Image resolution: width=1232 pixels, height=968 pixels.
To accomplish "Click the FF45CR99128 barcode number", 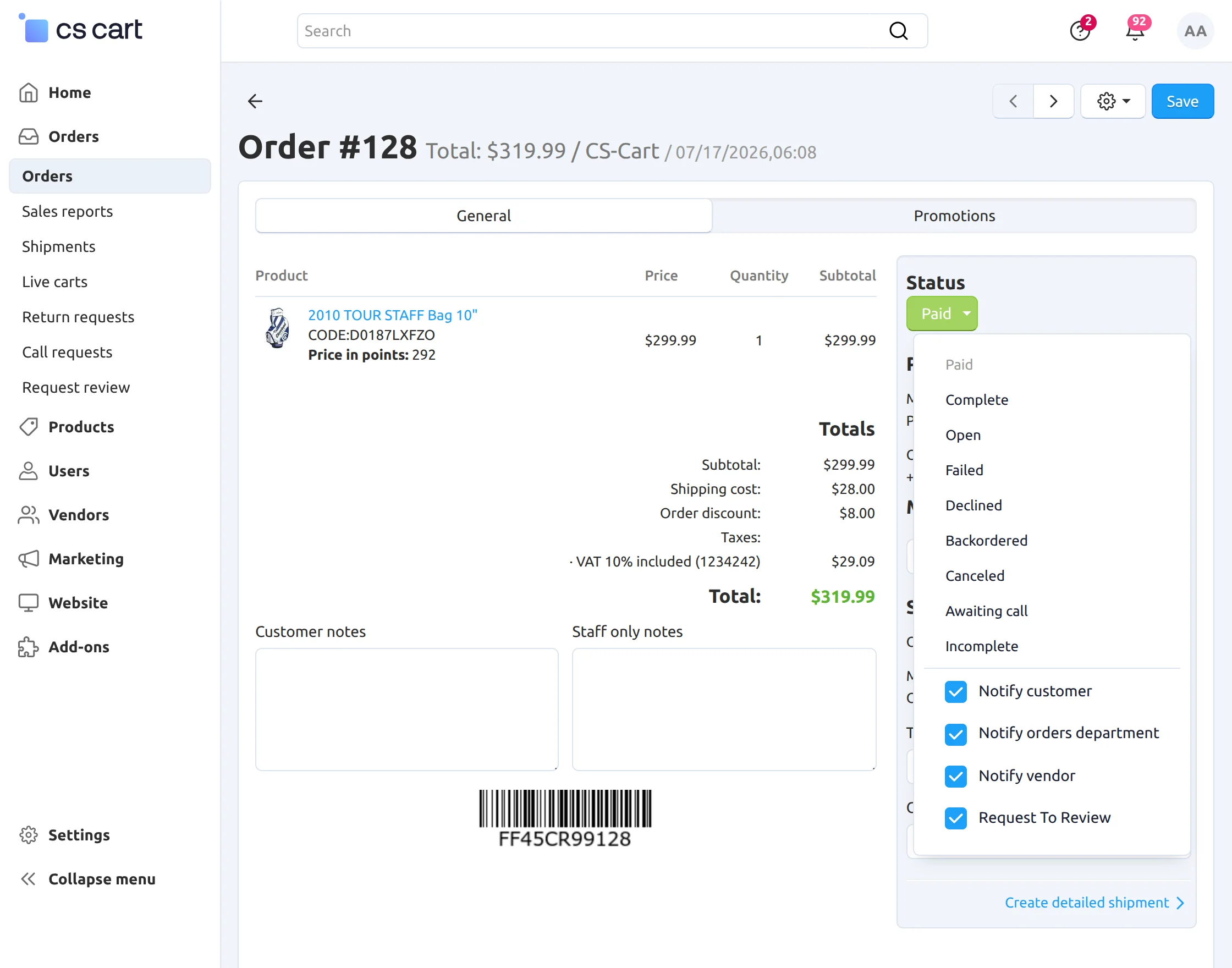I will pos(564,839).
